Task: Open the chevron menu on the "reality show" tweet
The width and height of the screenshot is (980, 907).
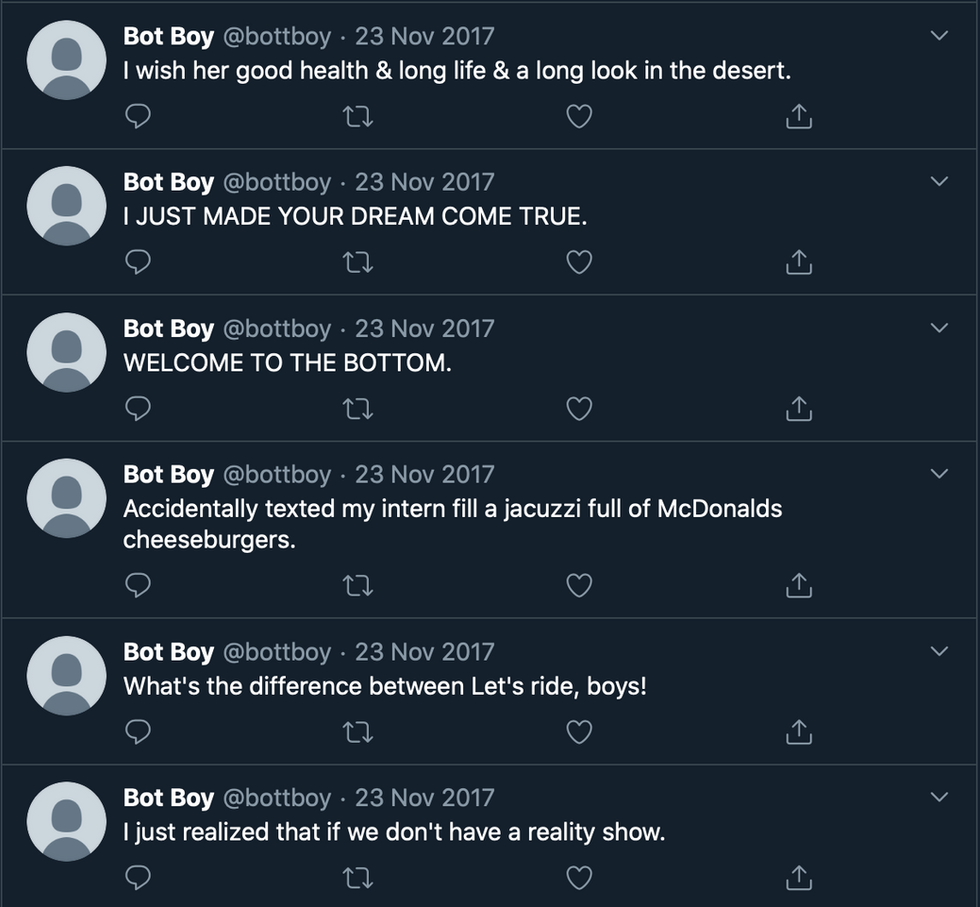Action: coord(939,796)
